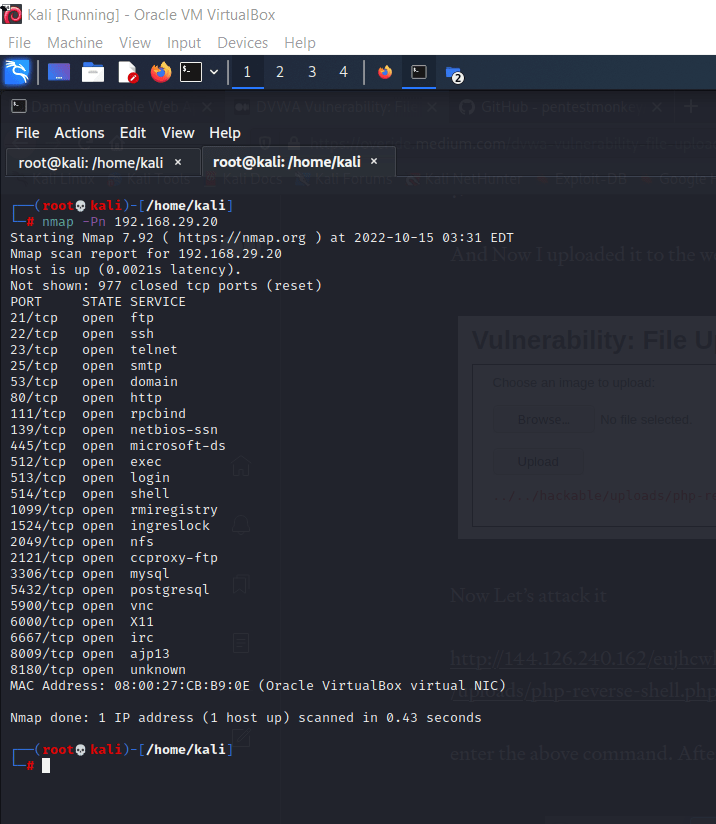
Task: Click the MAC Address 08:00:27:CB:B9:0E line
Action: (x=258, y=686)
